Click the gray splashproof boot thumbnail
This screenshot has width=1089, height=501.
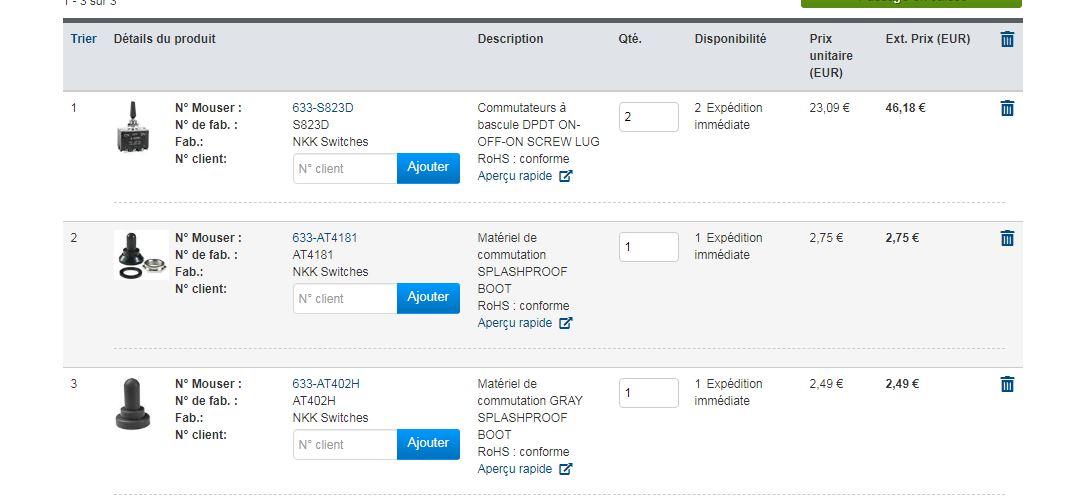click(132, 404)
